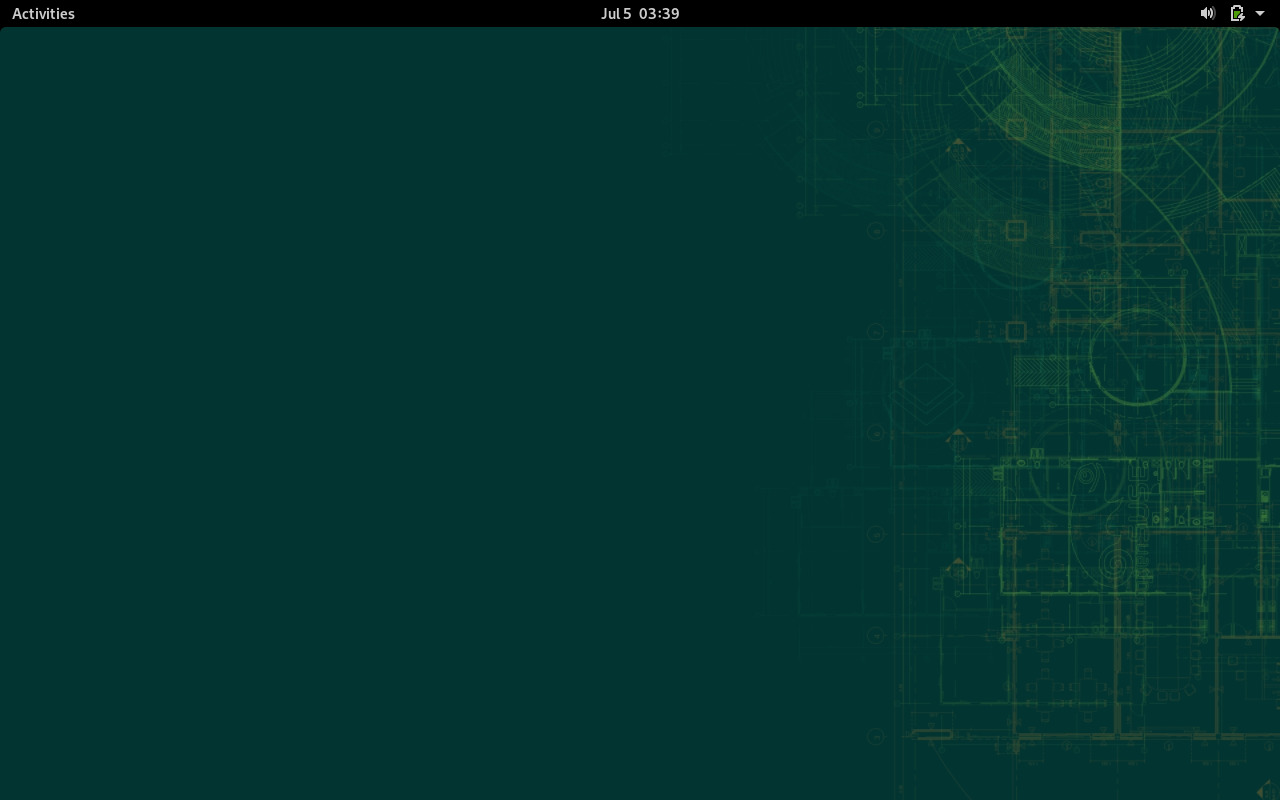The width and height of the screenshot is (1280, 800).
Task: Show notifications by clicking the date-time
Action: coord(640,13)
